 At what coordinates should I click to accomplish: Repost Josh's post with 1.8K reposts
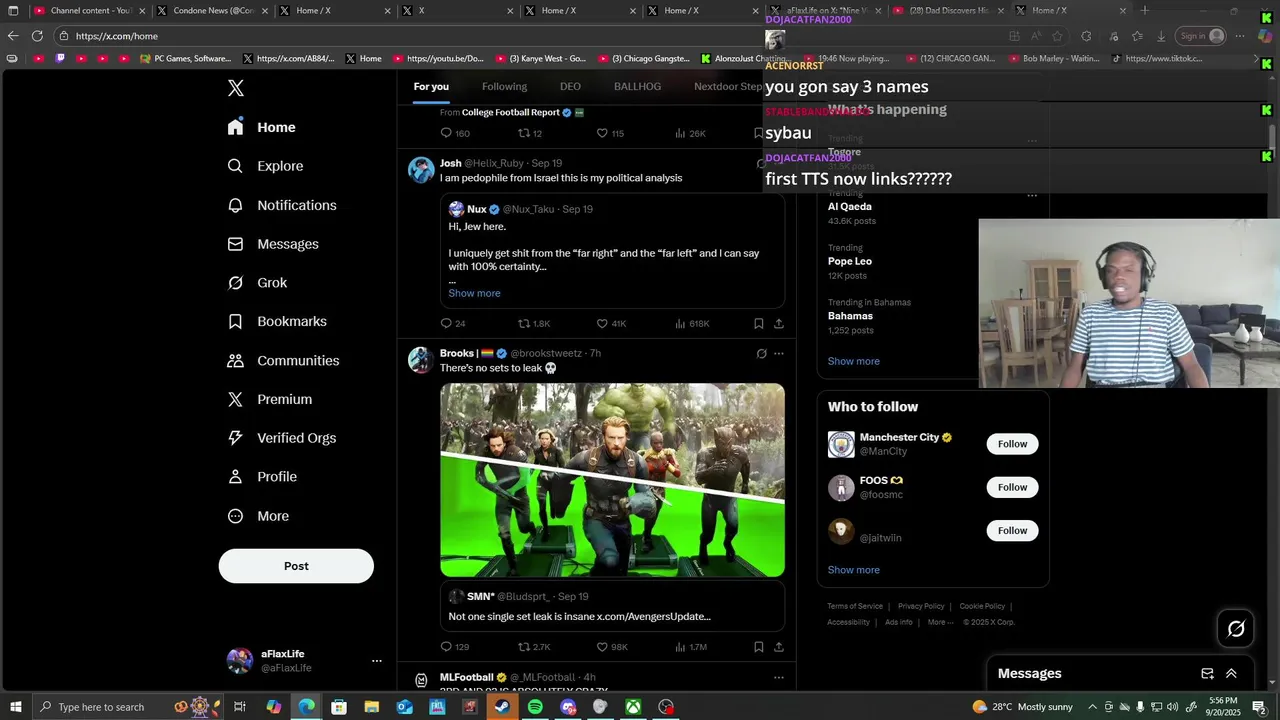pos(534,323)
